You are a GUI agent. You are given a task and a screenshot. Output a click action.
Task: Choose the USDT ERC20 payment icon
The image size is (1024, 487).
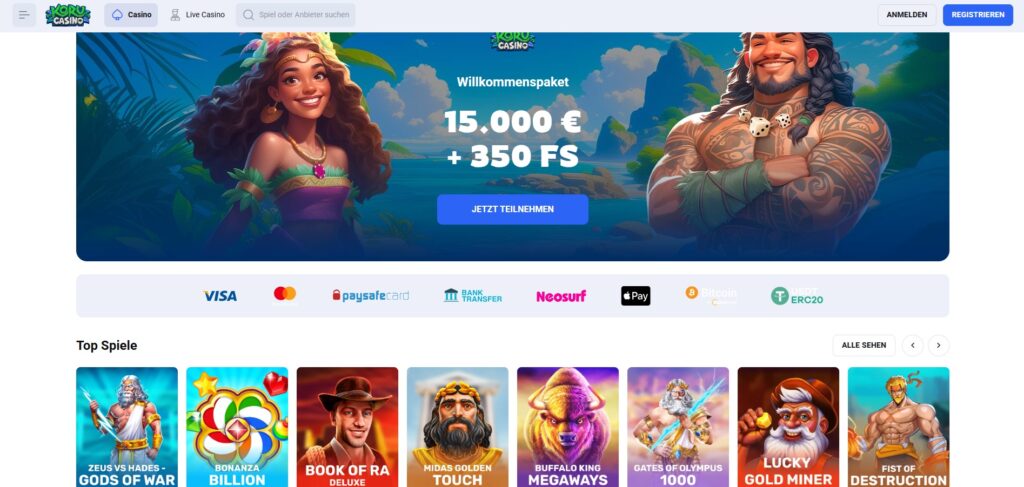(x=797, y=296)
